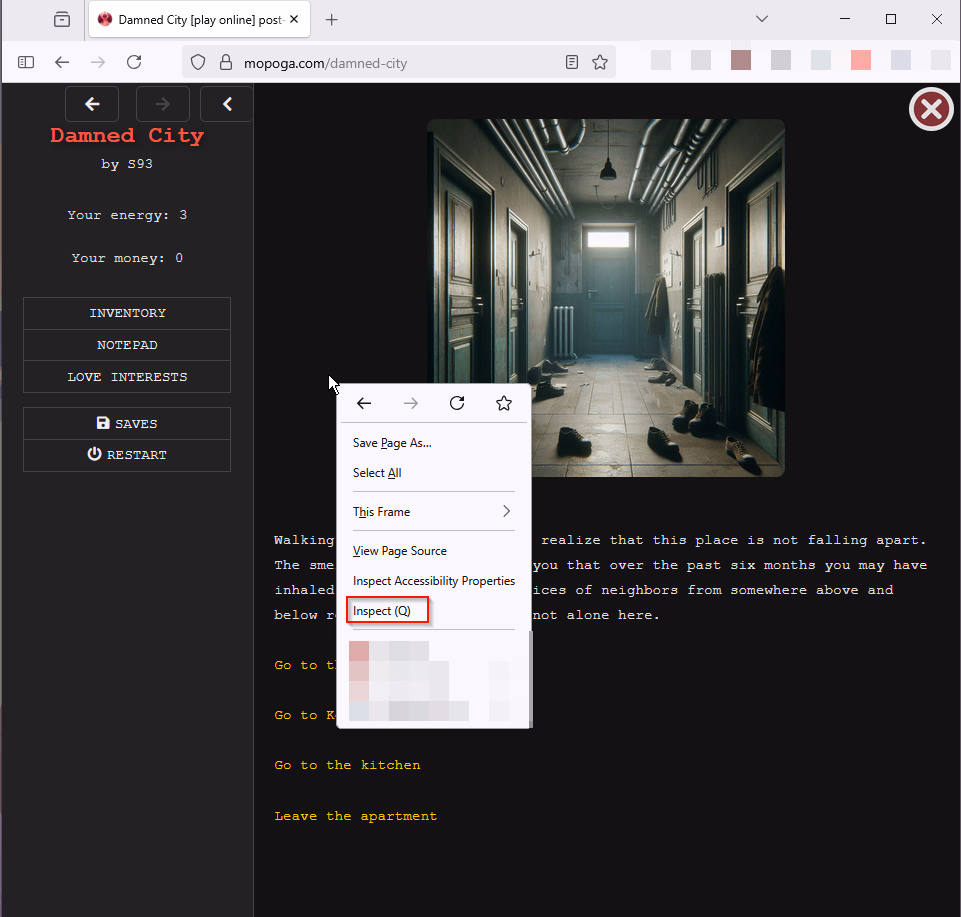961x917 pixels.
Task: Click the back arrow in the context menu
Action: point(364,403)
